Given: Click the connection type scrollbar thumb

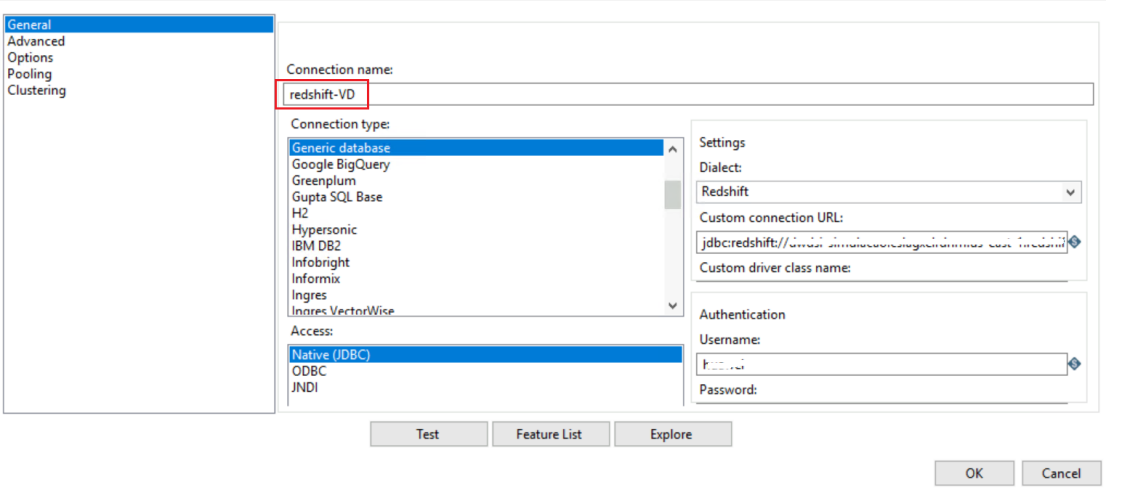Looking at the screenshot, I should pyautogui.click(x=673, y=195).
